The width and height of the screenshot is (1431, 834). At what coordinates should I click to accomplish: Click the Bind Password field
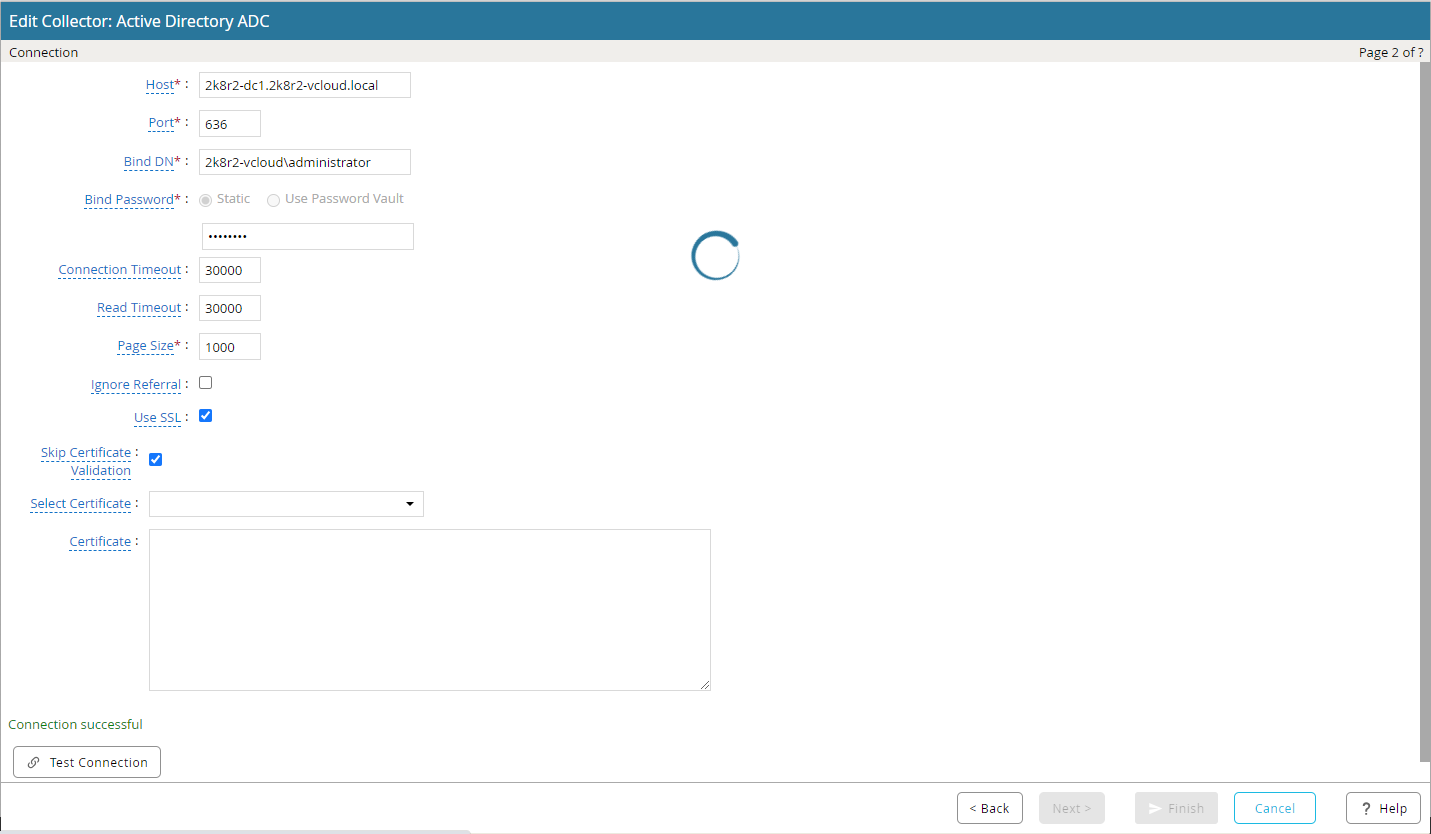[307, 237]
